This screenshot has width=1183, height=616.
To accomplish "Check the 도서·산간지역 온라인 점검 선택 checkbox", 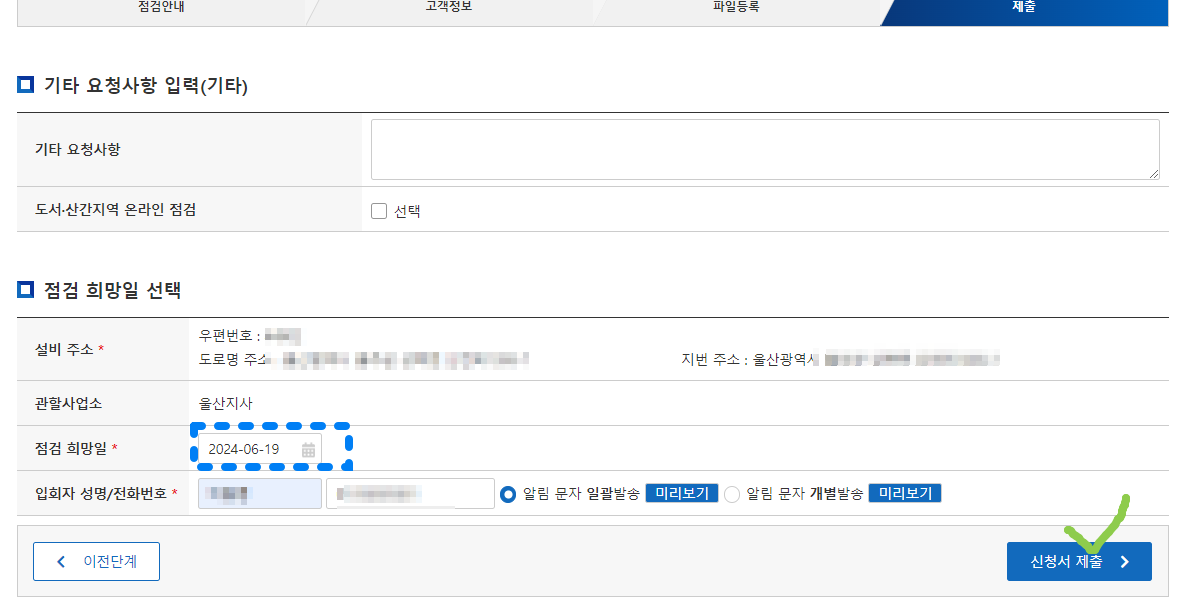I will tap(379, 211).
